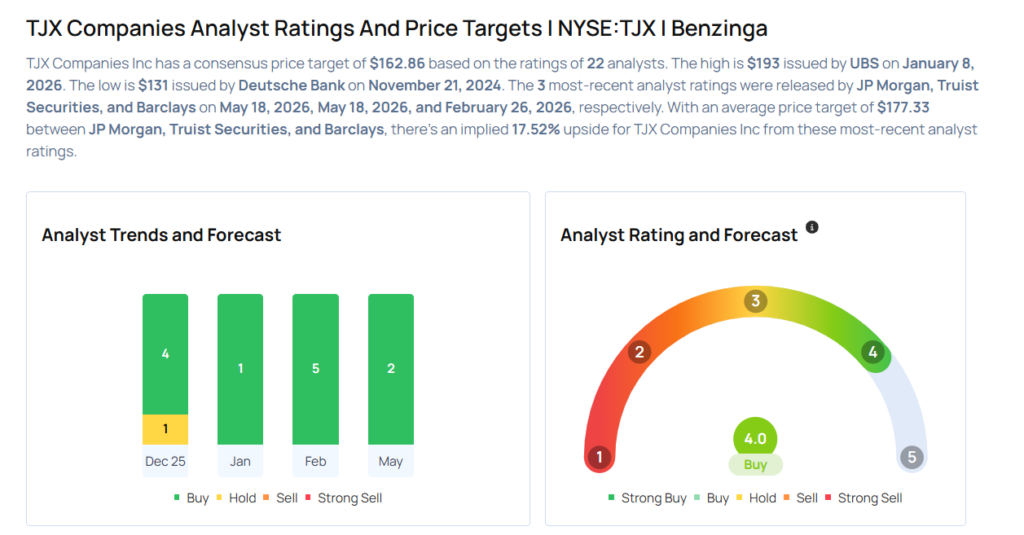Open the Deutsche Bank link in summary

[x=291, y=86]
